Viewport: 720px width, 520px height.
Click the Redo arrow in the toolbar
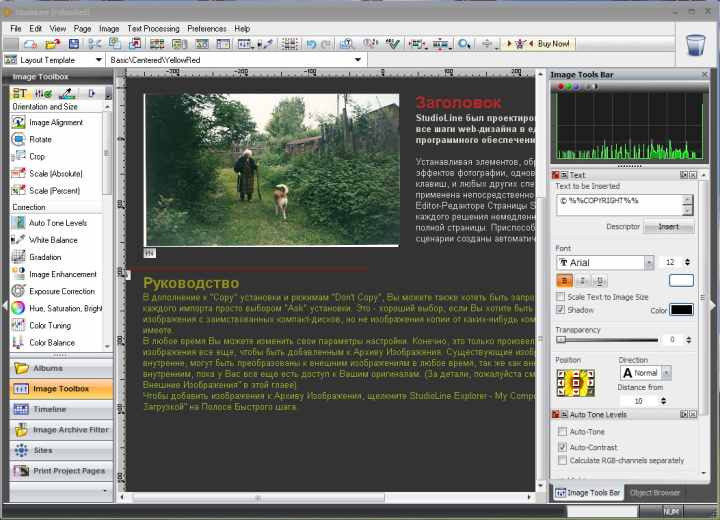click(x=326, y=44)
